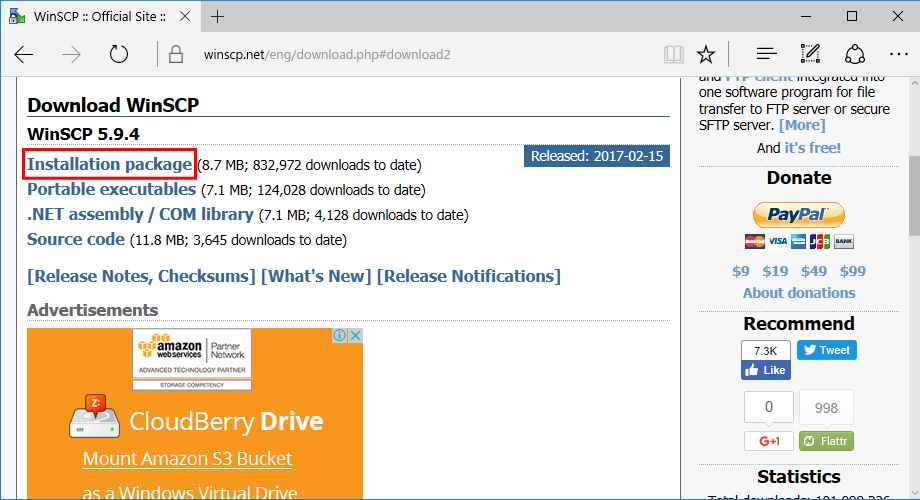Screen dimensions: 920x500
Task: Donate $9
Action: pos(740,271)
